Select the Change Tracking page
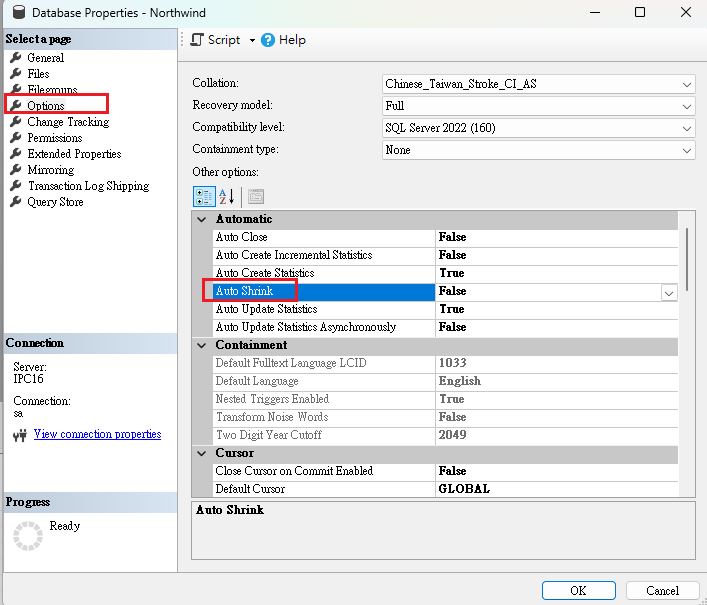 click(x=68, y=122)
